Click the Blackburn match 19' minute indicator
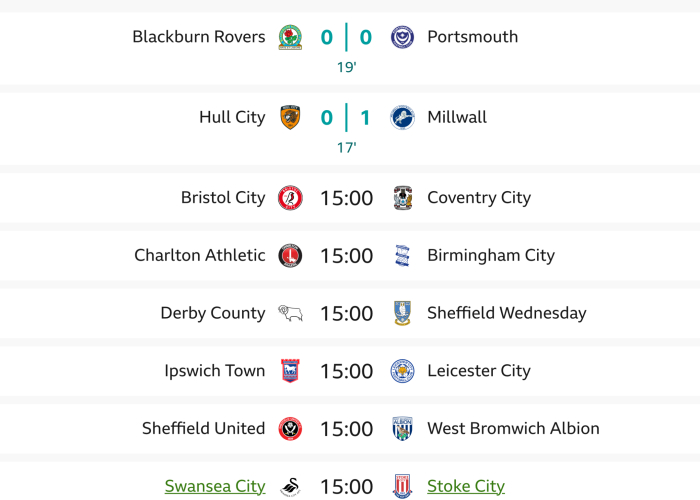Viewport: 700px width, 500px height. [346, 68]
